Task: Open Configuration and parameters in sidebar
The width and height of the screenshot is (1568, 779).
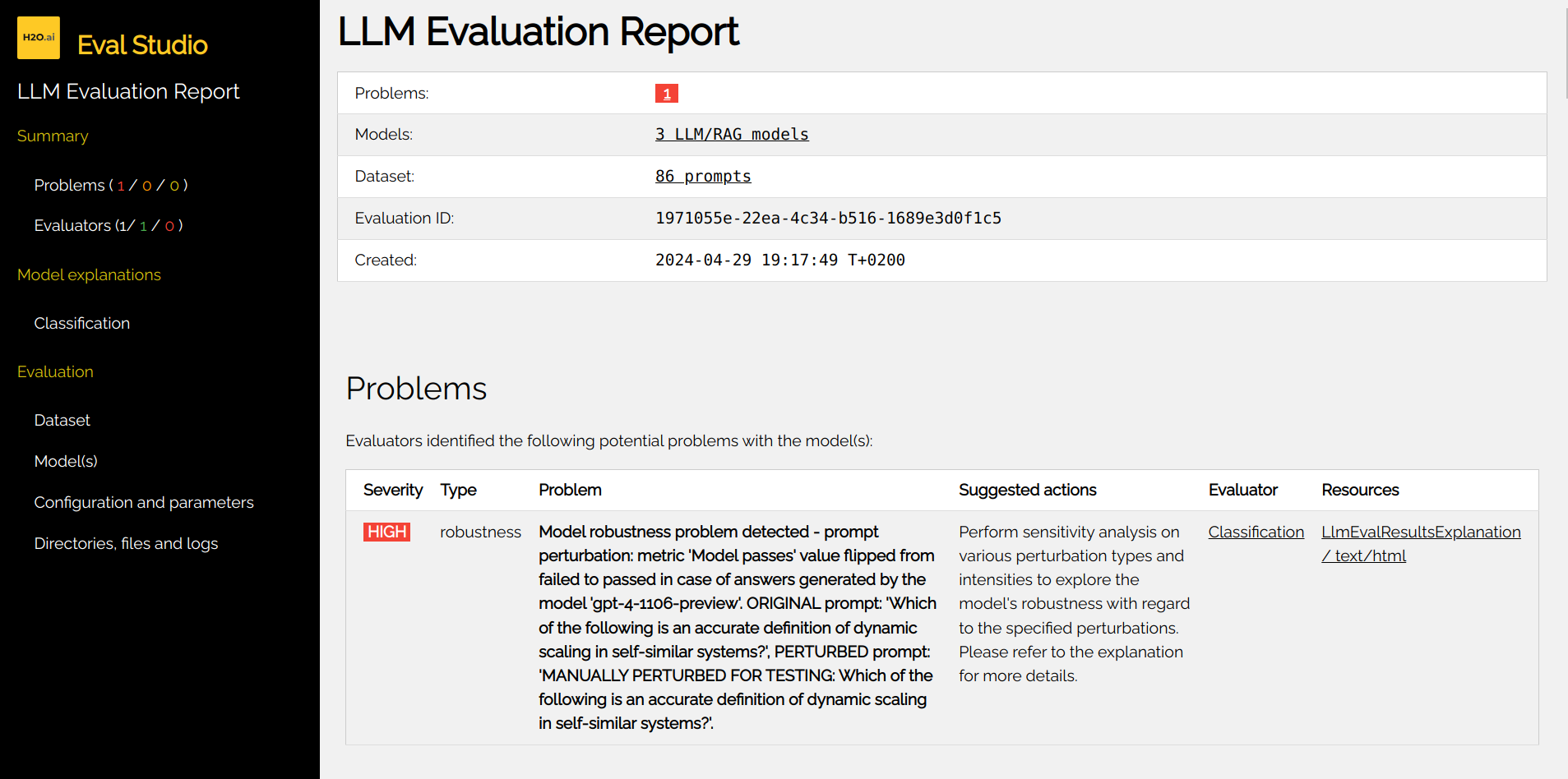Action: 144,502
